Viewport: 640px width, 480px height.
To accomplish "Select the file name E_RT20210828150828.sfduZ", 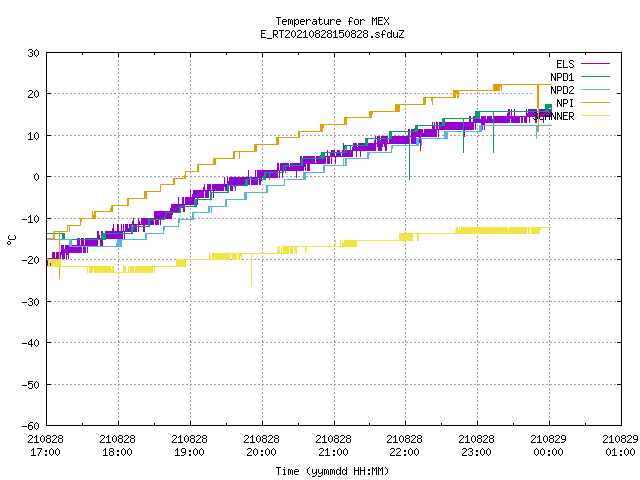I will [332, 34].
